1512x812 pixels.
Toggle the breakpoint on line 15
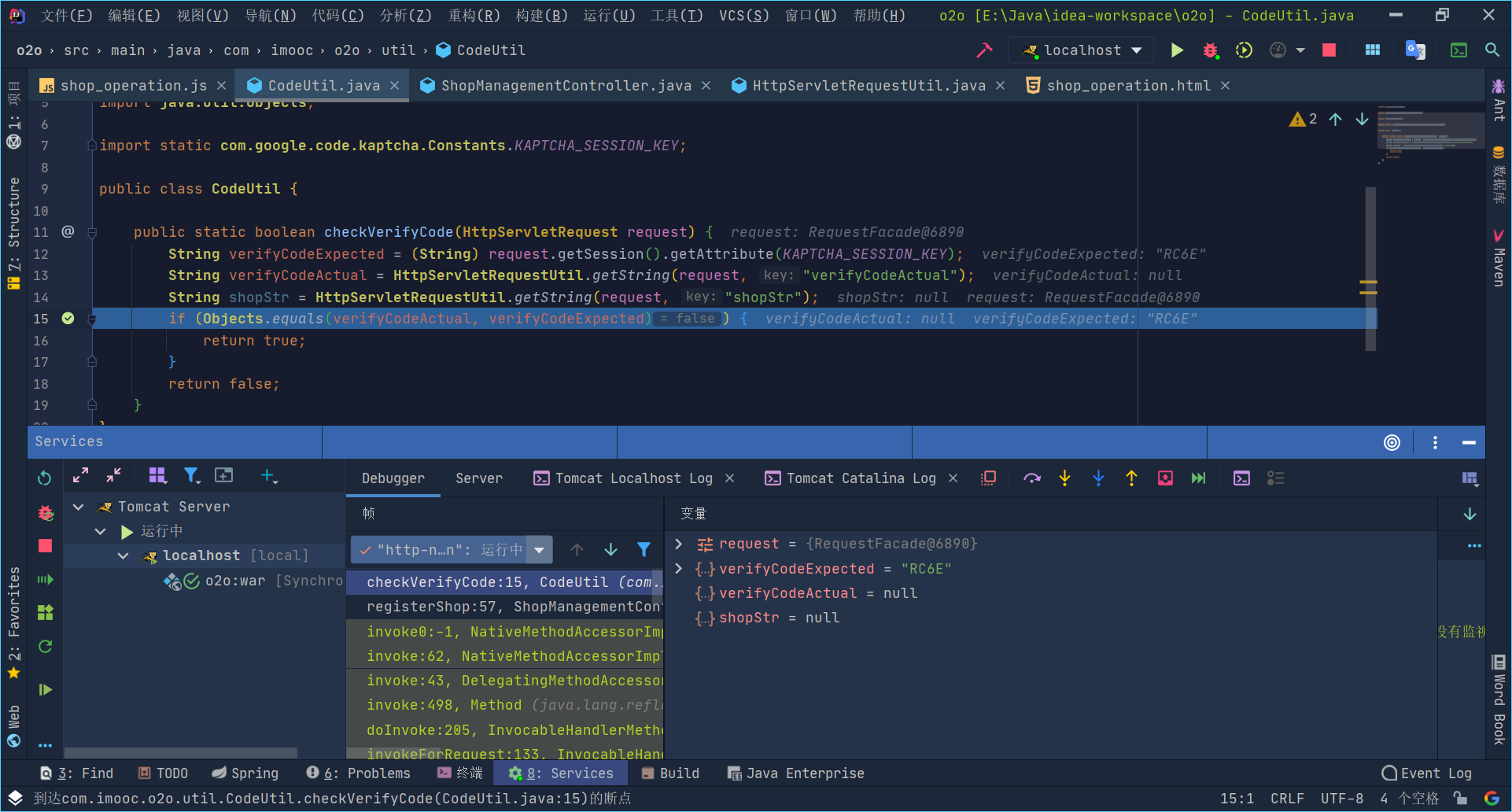click(x=68, y=319)
